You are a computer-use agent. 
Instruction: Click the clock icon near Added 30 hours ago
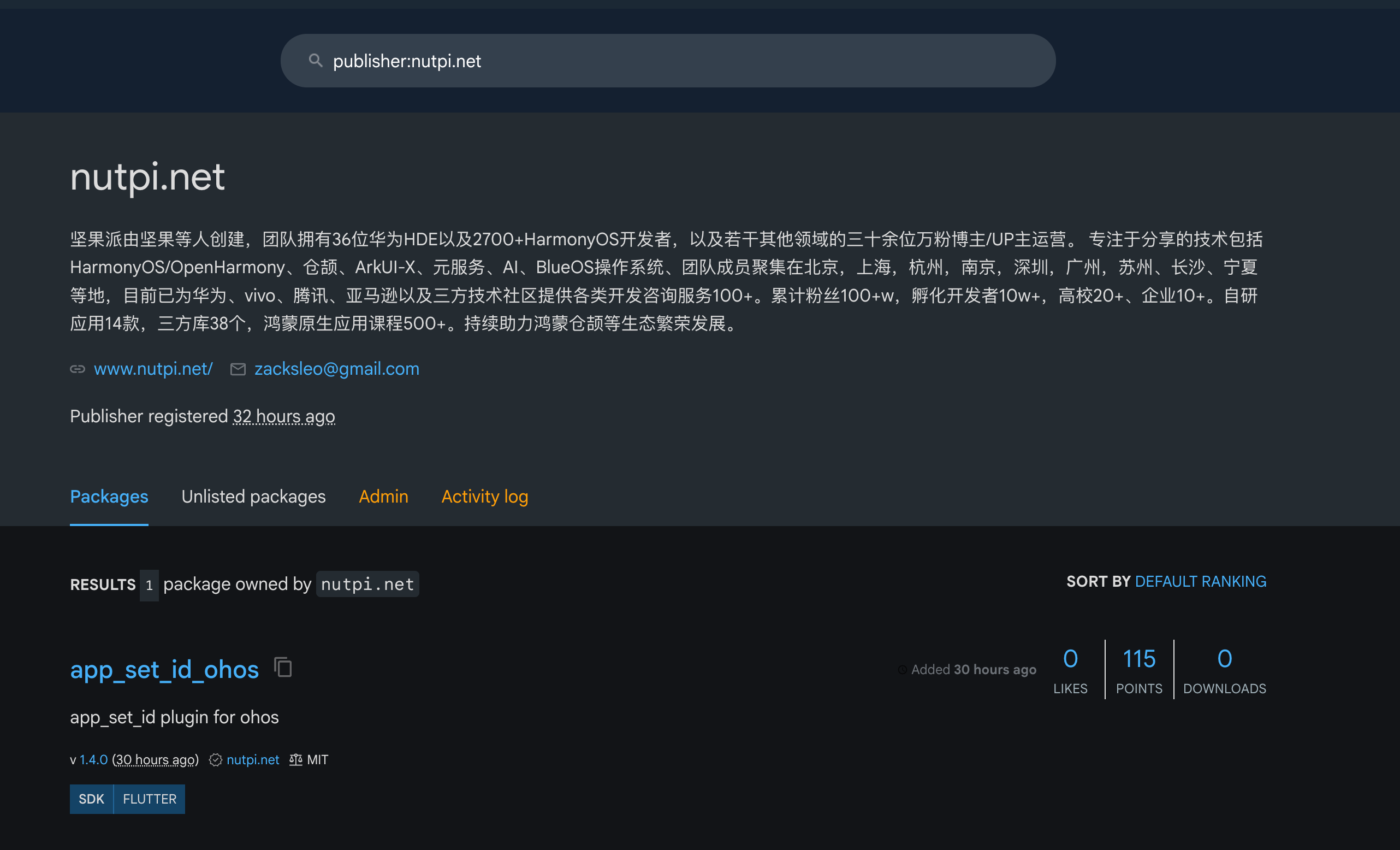(x=903, y=670)
